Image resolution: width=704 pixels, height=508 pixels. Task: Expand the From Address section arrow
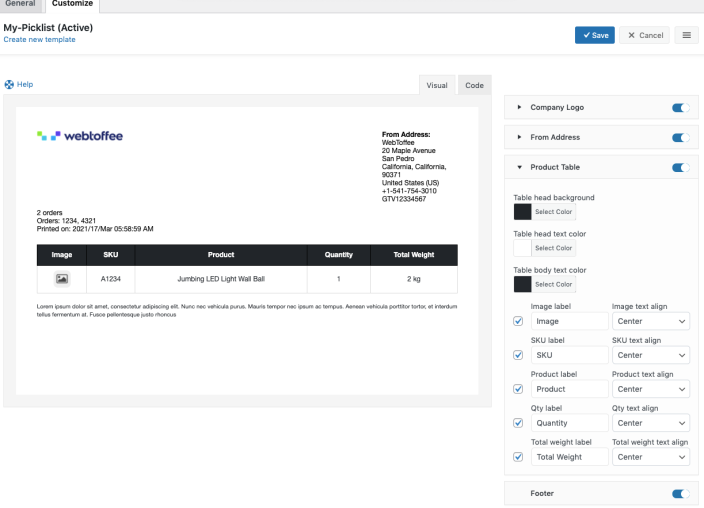(x=519, y=137)
